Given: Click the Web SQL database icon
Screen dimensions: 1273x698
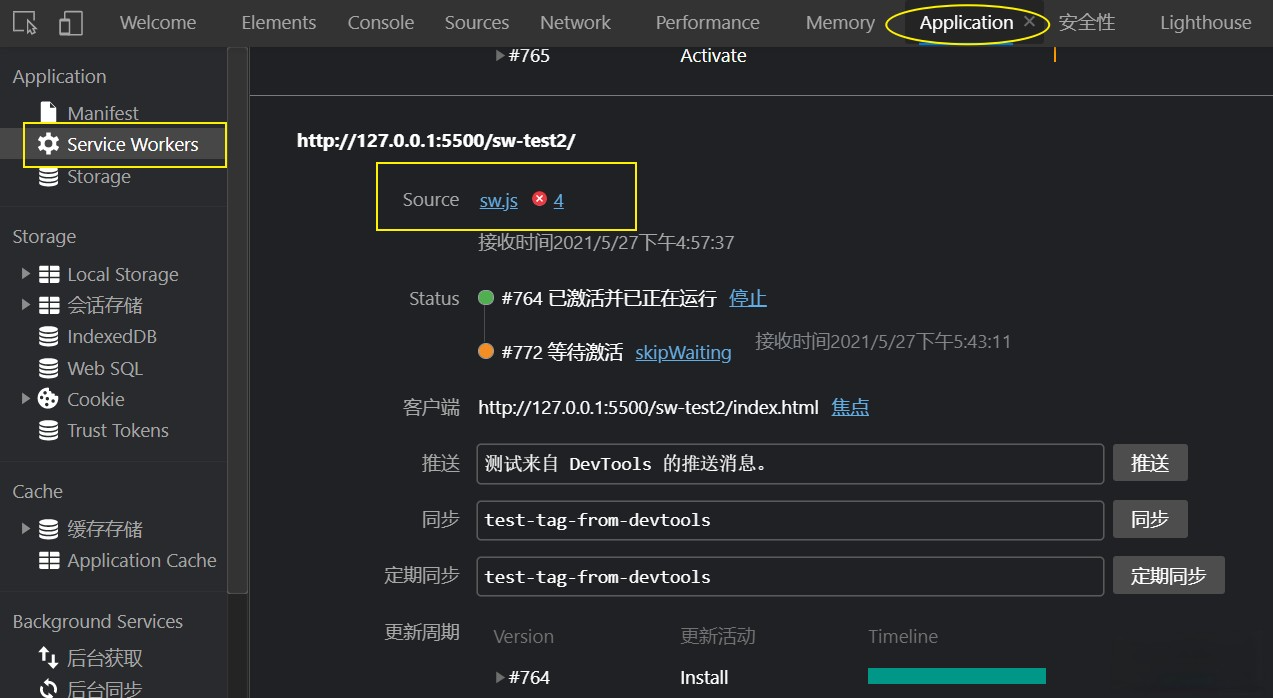Looking at the screenshot, I should tap(48, 368).
